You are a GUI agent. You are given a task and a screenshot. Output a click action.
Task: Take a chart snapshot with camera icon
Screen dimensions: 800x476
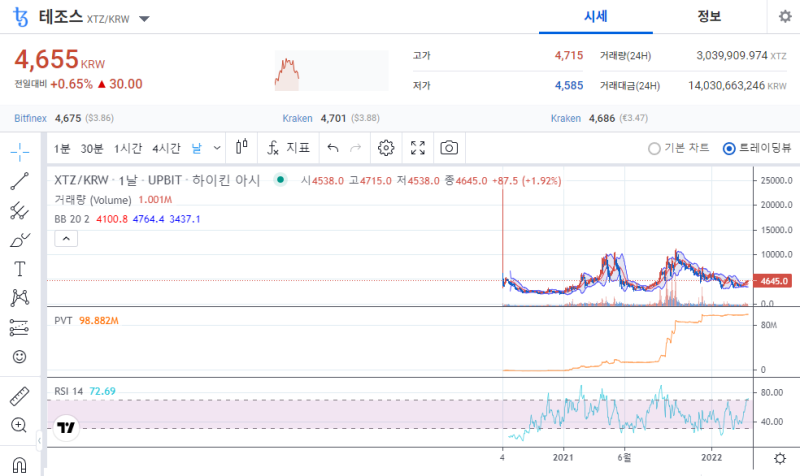click(449, 148)
